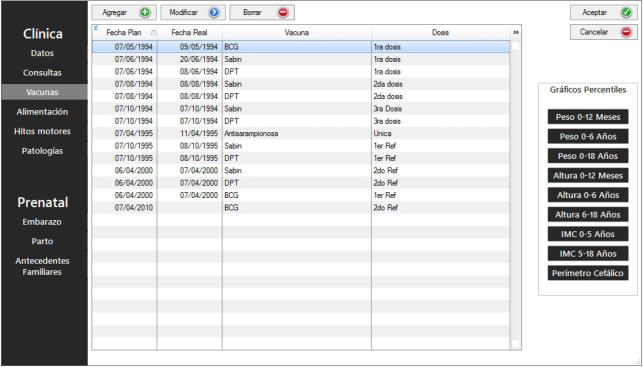Expand hidden columns with the double chevron

(x=515, y=32)
